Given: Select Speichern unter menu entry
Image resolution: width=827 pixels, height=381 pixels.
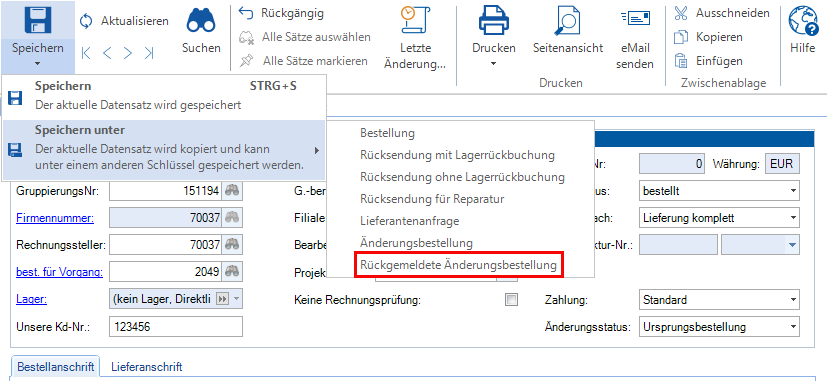Looking at the screenshot, I should (x=165, y=150).
